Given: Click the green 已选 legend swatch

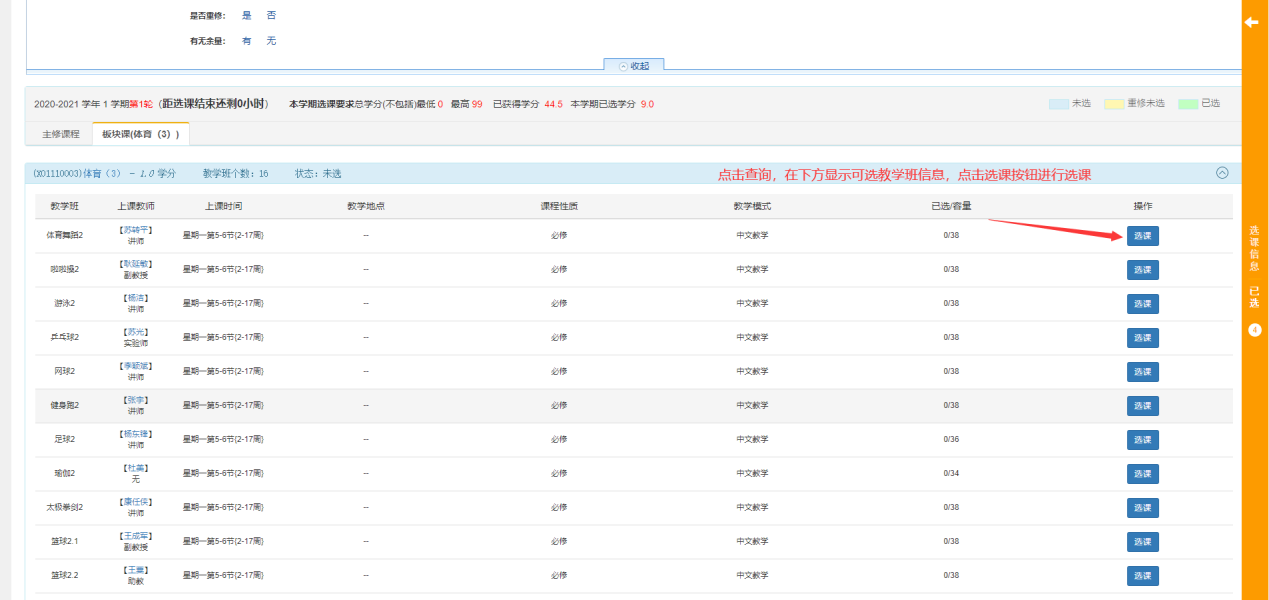Looking at the screenshot, I should tap(1187, 104).
